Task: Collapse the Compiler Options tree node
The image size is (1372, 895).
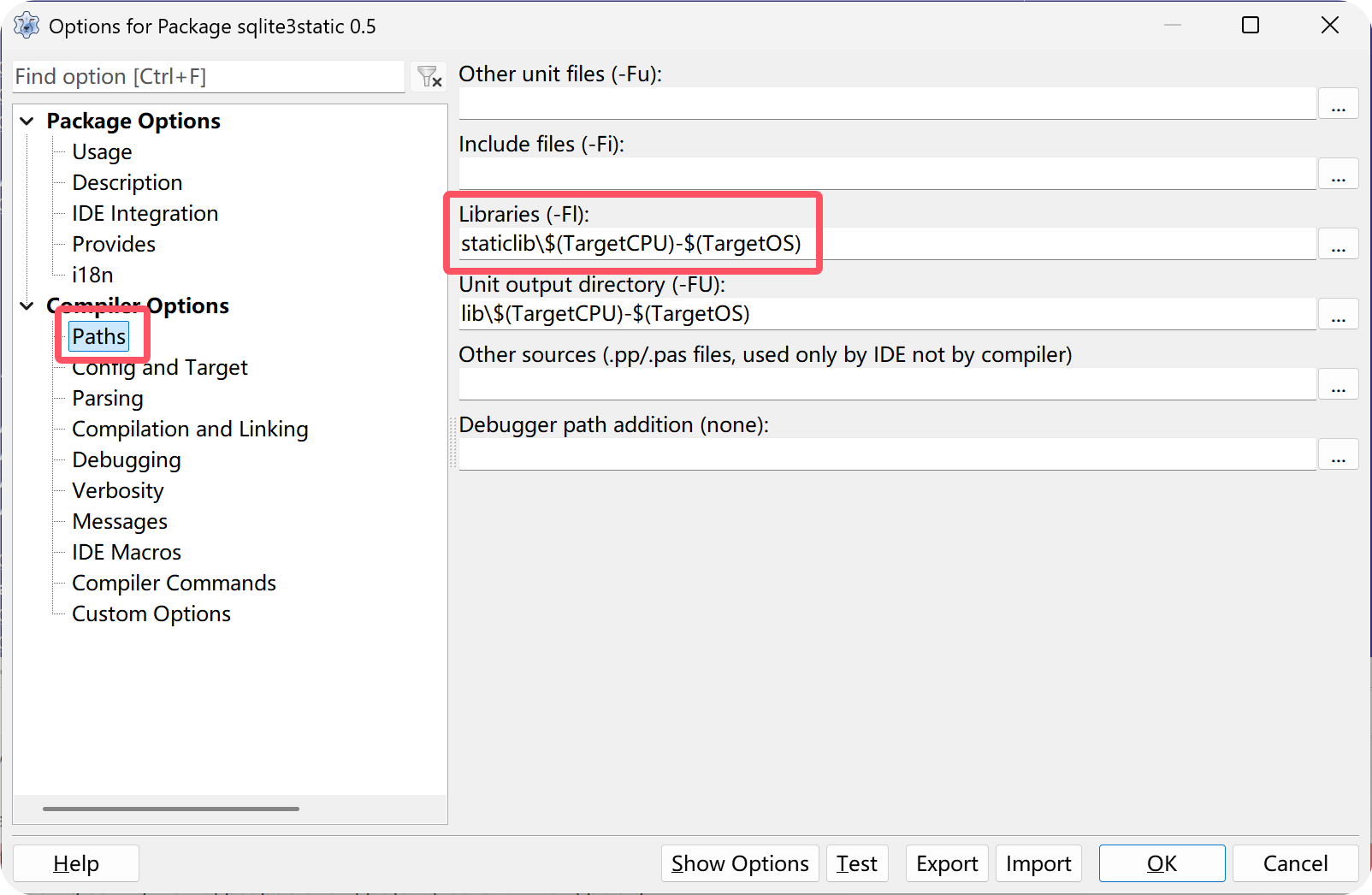Action: coord(27,306)
